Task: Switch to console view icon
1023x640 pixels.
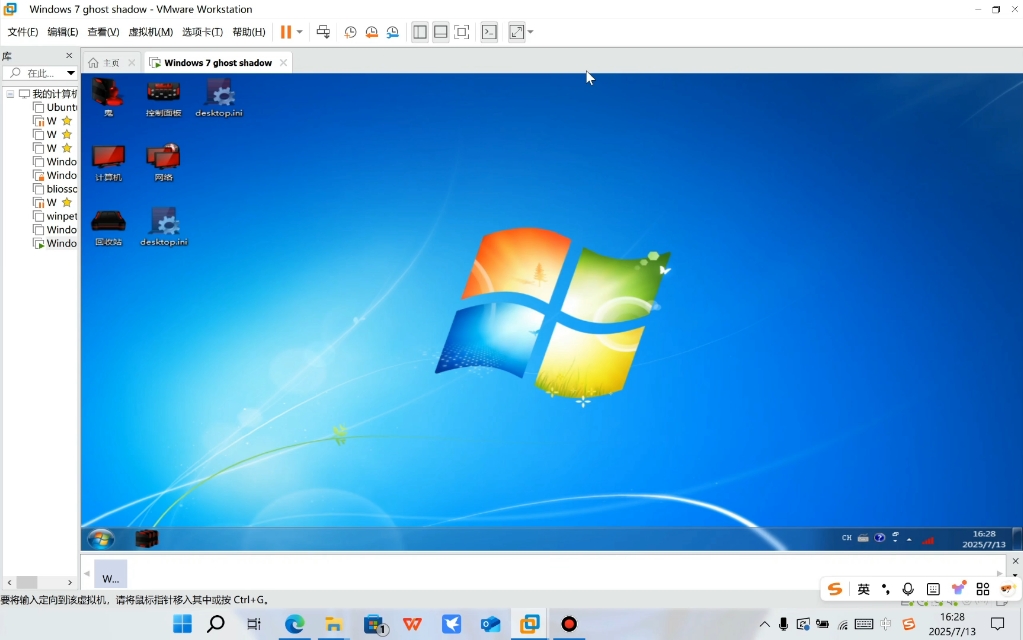Action: coord(489,32)
